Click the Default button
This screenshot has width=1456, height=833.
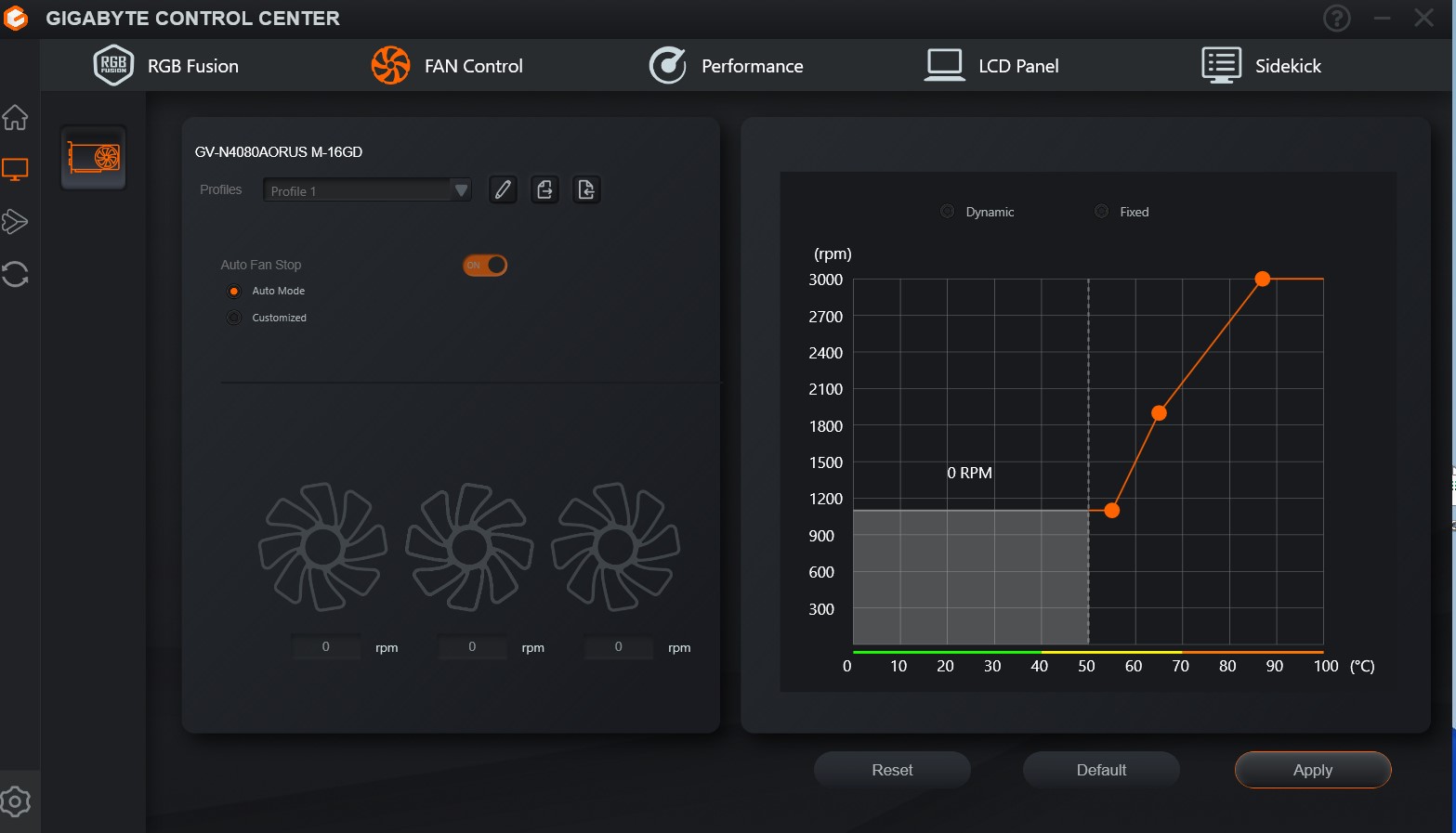(x=1101, y=770)
